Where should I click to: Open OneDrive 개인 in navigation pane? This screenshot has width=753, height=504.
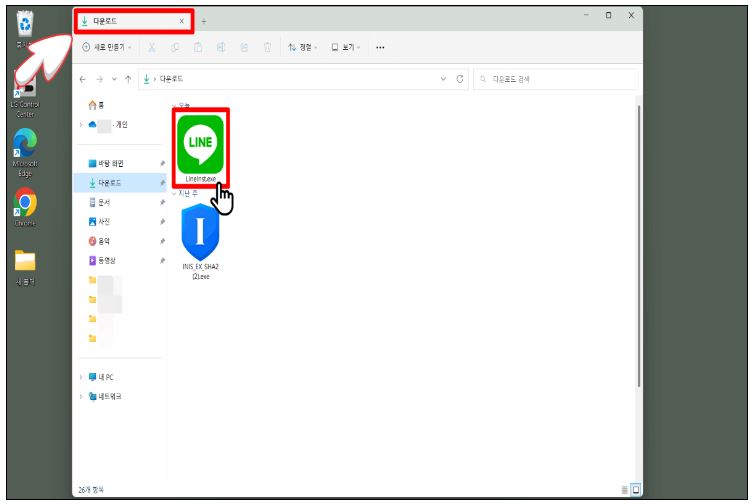[108, 125]
